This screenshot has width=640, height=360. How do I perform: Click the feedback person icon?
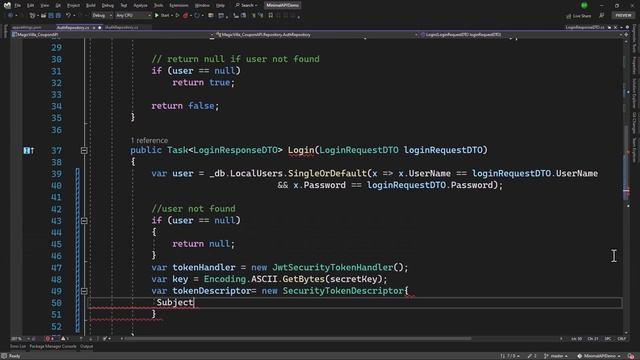(x=602, y=16)
